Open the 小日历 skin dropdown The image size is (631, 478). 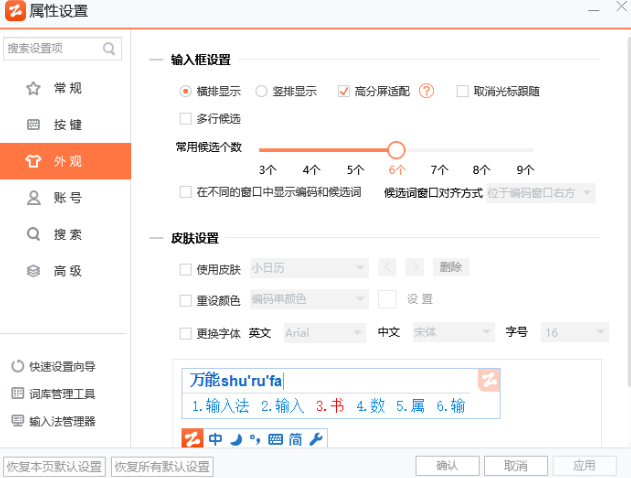point(308,268)
